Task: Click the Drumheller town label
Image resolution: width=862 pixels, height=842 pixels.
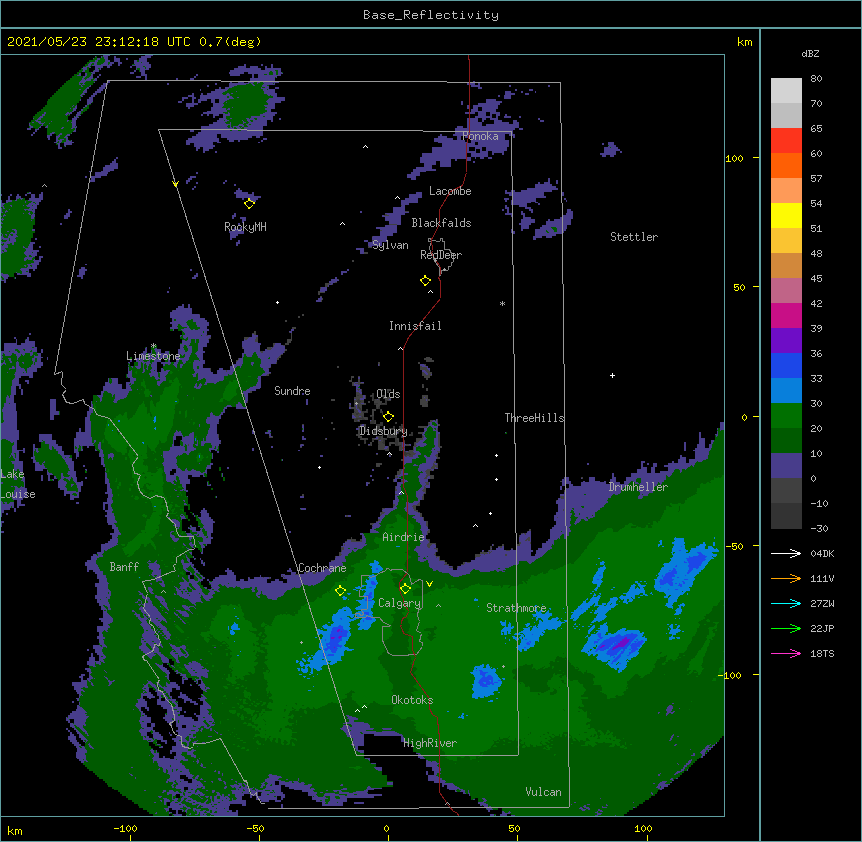Action: [638, 487]
